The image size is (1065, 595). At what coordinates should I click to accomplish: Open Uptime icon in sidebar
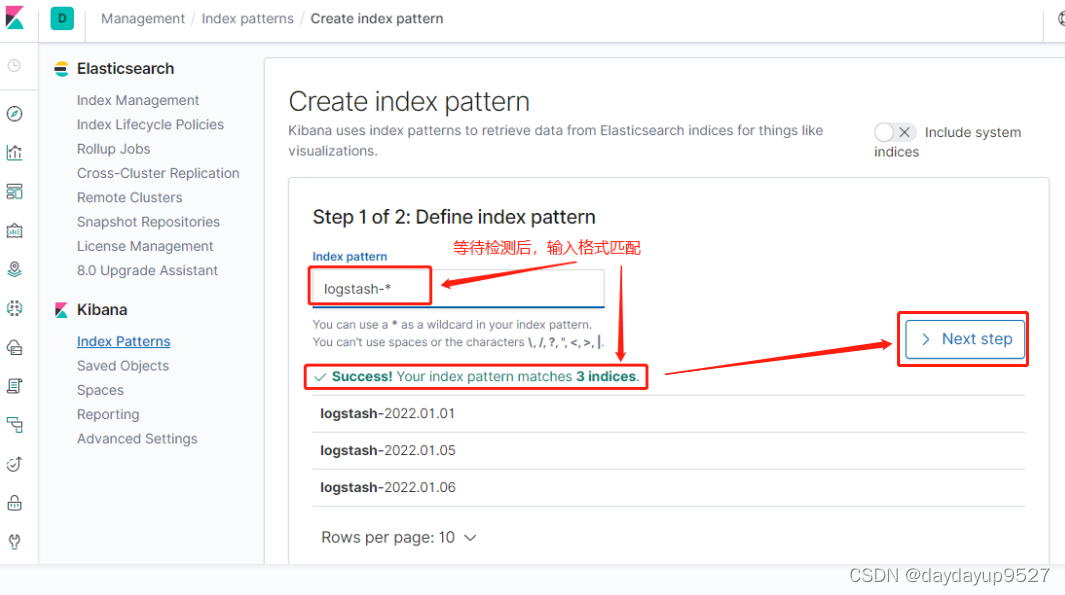pyautogui.click(x=14, y=465)
